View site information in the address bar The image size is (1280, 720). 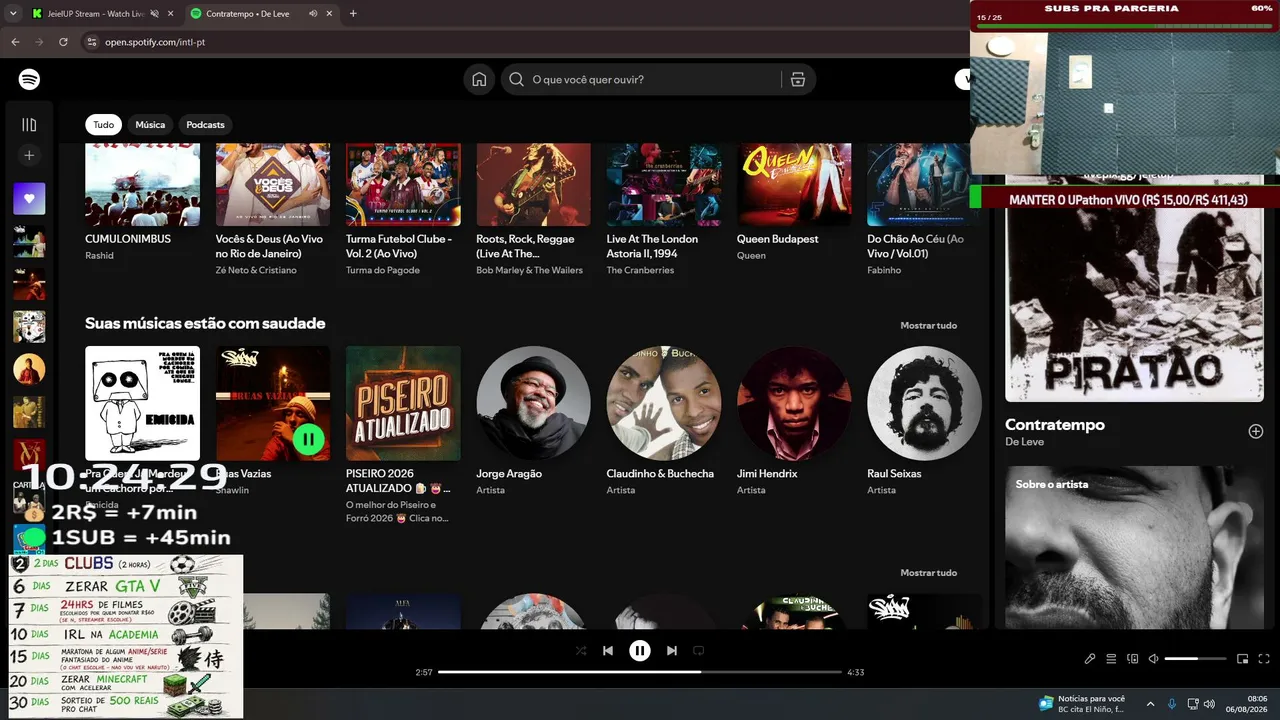[91, 42]
